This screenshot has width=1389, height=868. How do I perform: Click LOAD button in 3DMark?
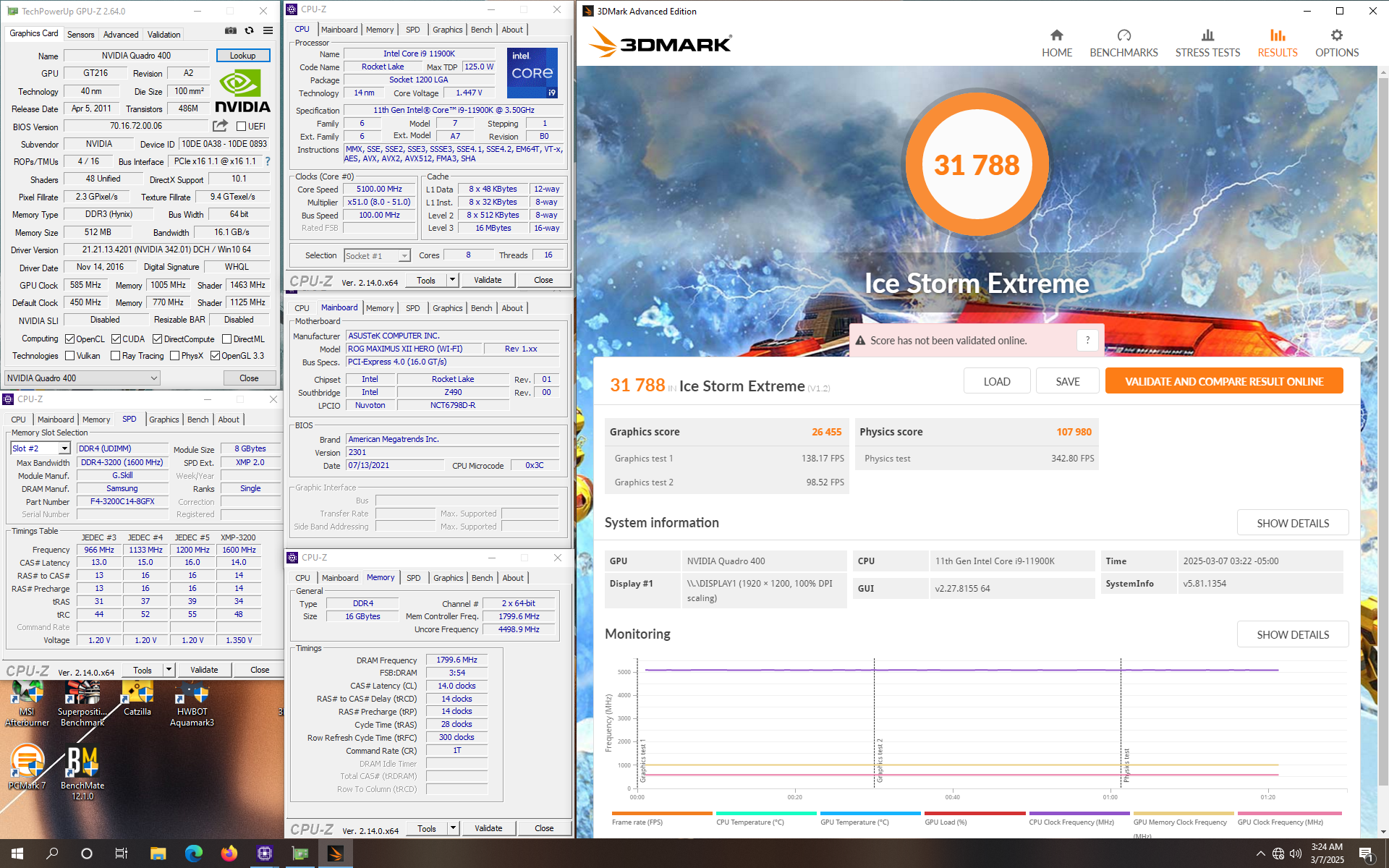coord(997,381)
